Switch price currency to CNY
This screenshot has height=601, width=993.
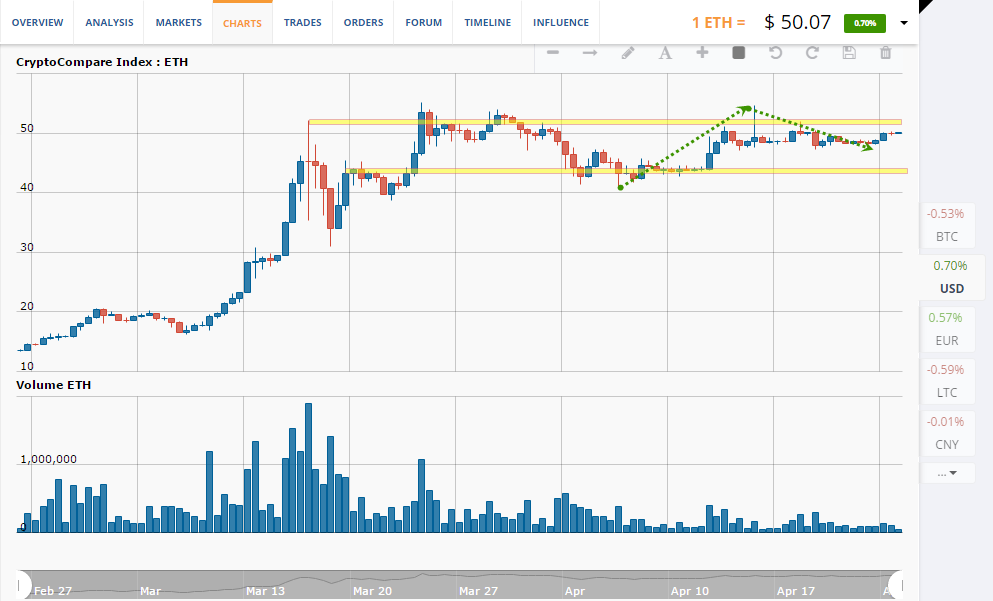coord(946,433)
